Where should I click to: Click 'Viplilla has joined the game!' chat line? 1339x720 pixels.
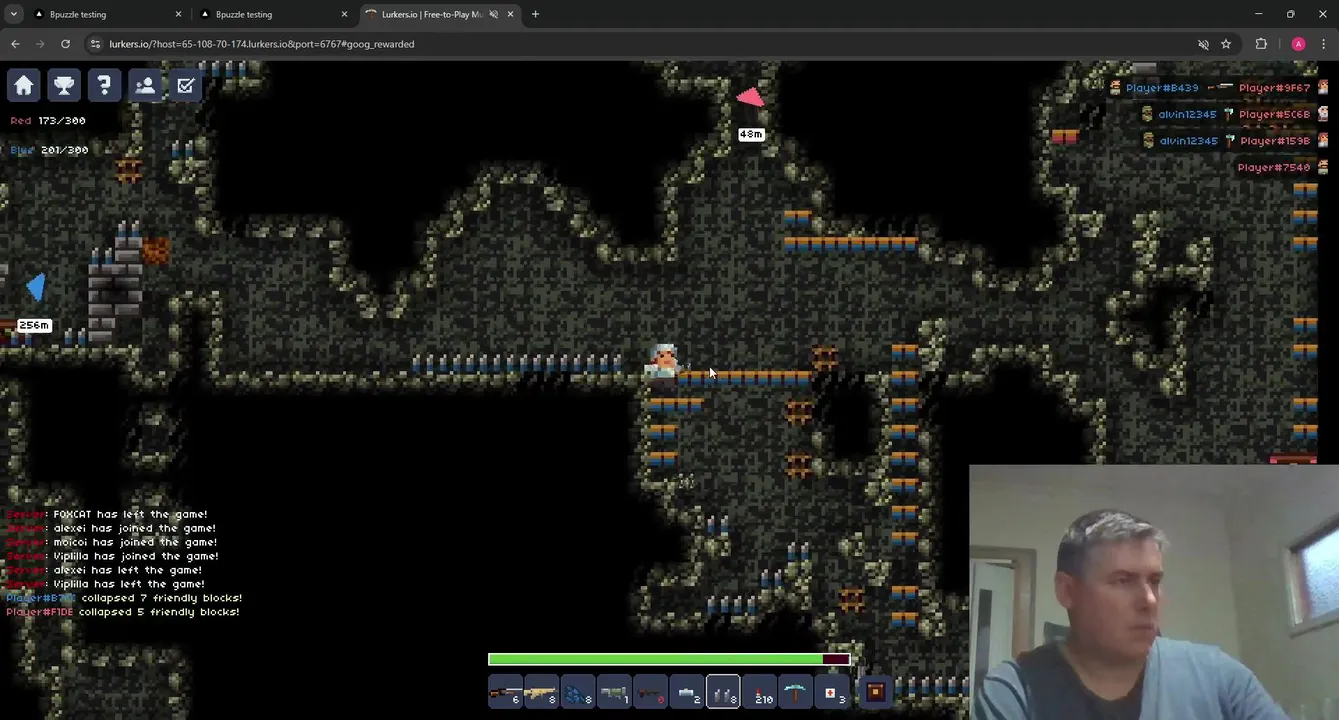136,556
